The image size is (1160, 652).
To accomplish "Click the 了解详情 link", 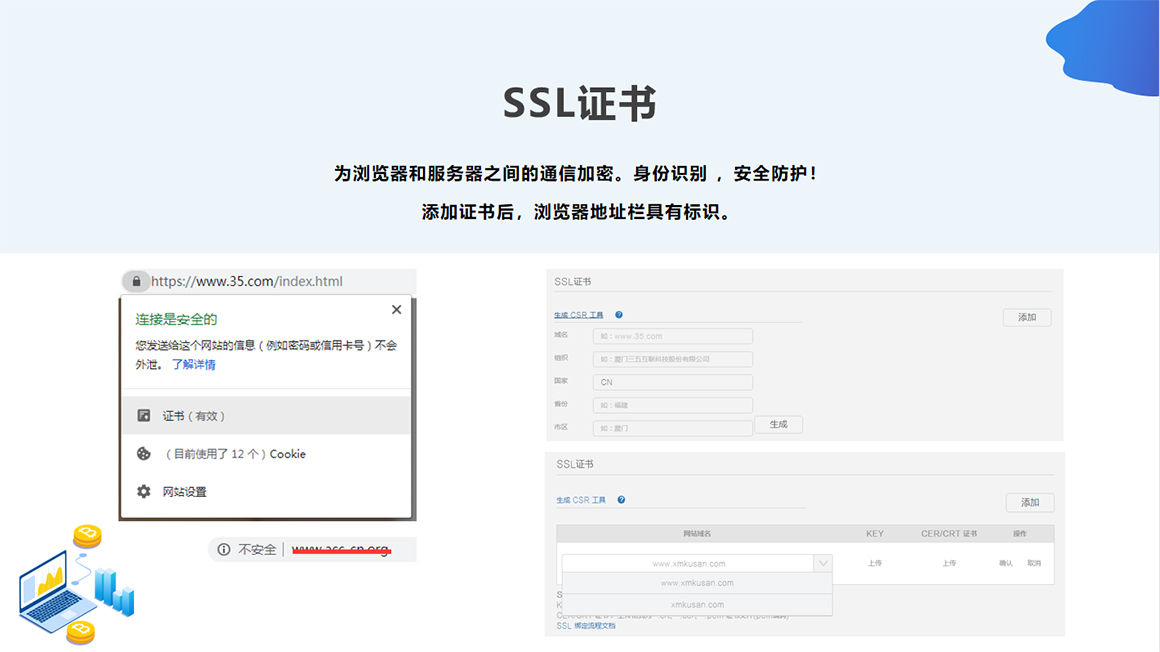I will click(x=194, y=365).
